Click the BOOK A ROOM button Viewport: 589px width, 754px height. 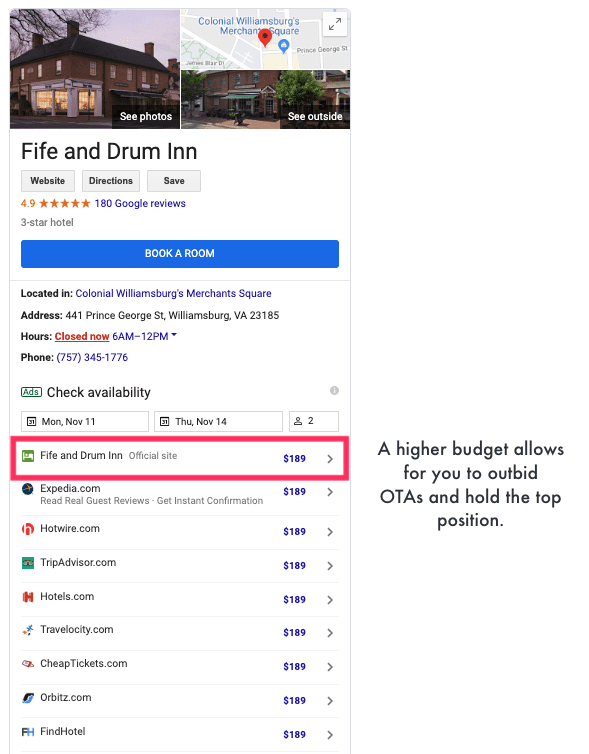point(180,254)
